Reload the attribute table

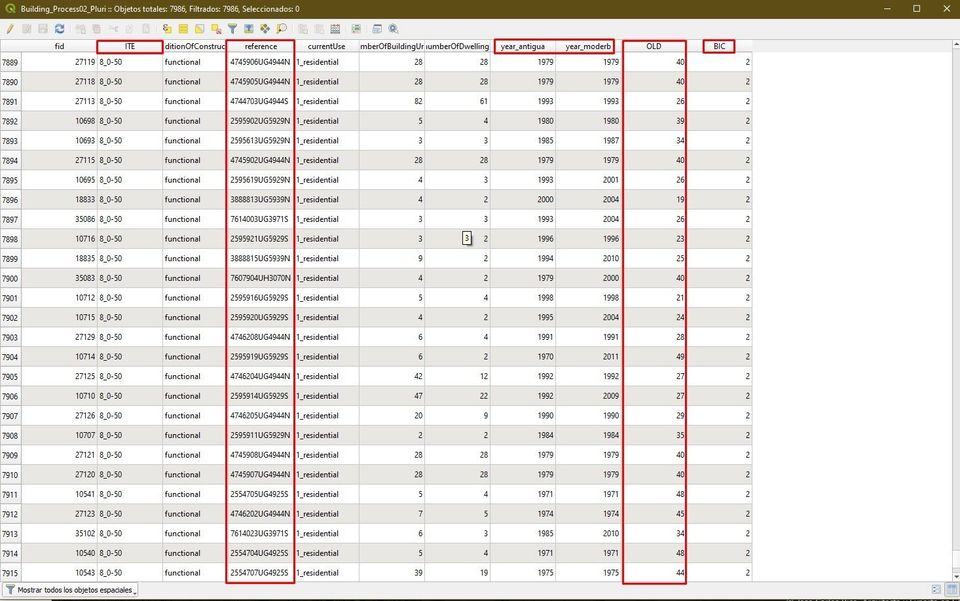click(x=60, y=29)
